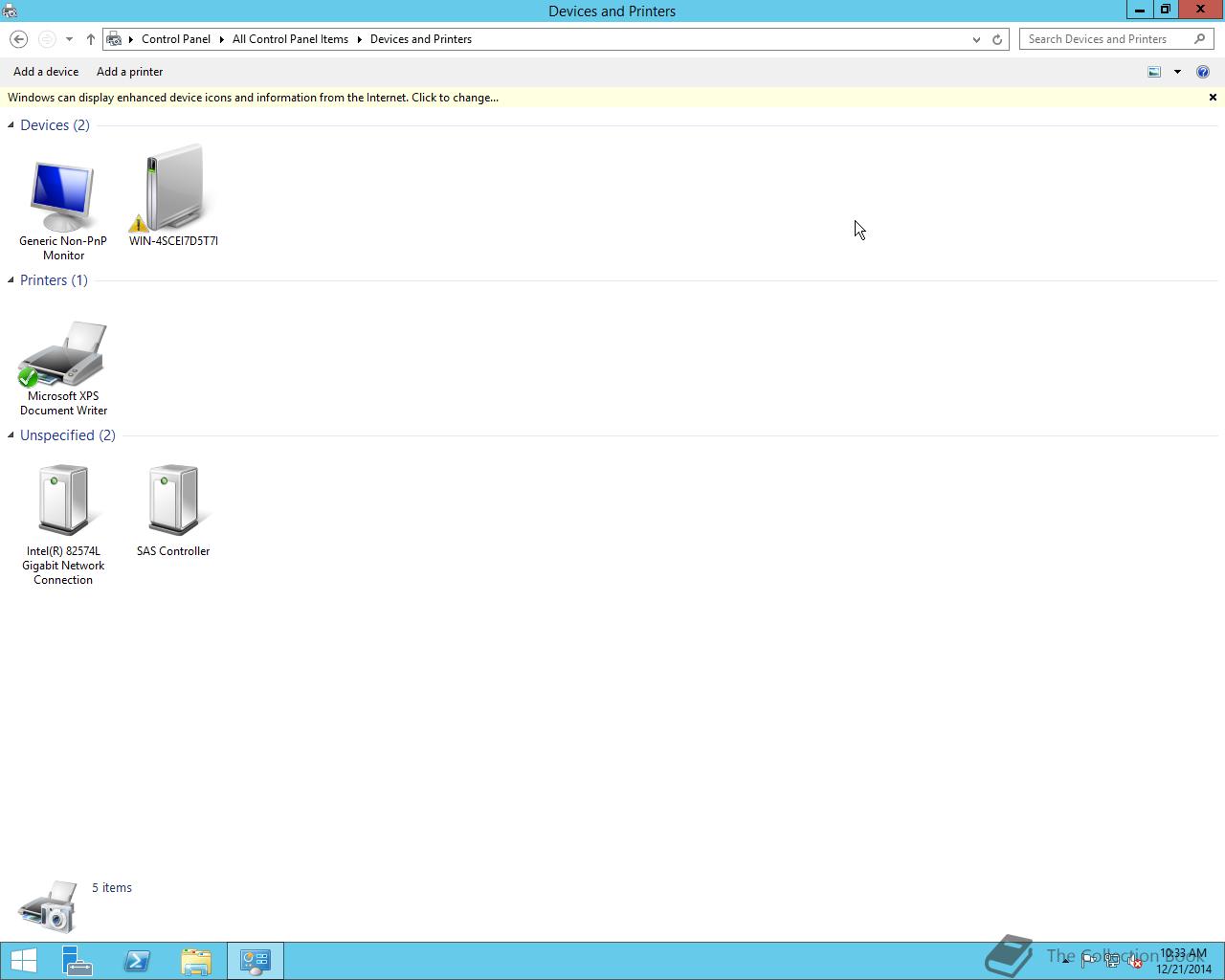This screenshot has height=980, width=1225.
Task: Open File Explorer from the taskbar
Action: [196, 961]
